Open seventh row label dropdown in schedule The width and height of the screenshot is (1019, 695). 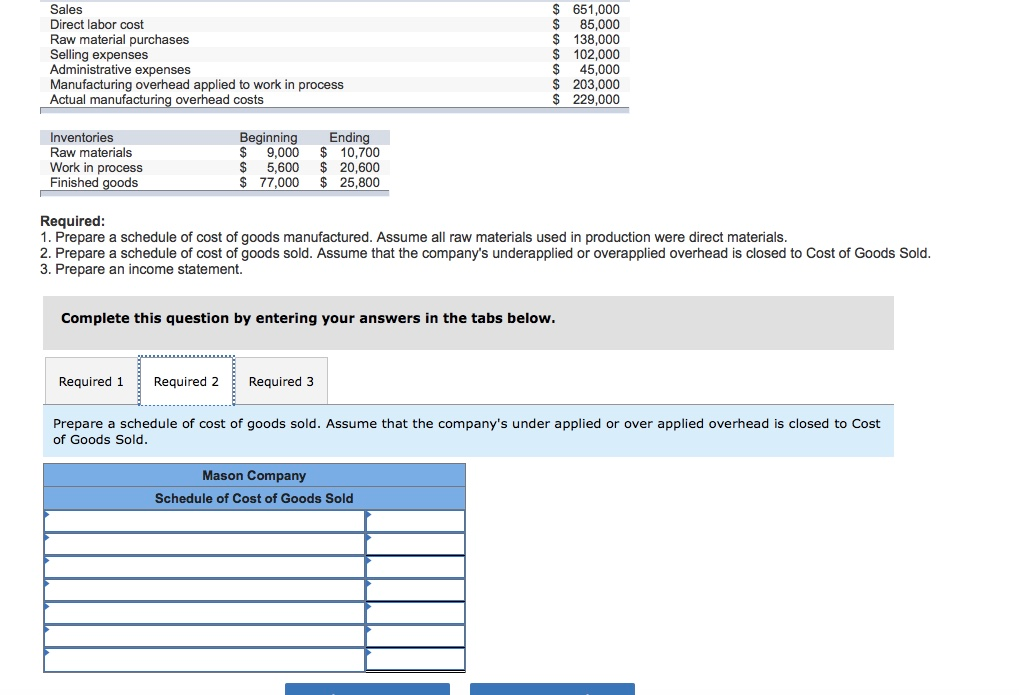pyautogui.click(x=205, y=659)
